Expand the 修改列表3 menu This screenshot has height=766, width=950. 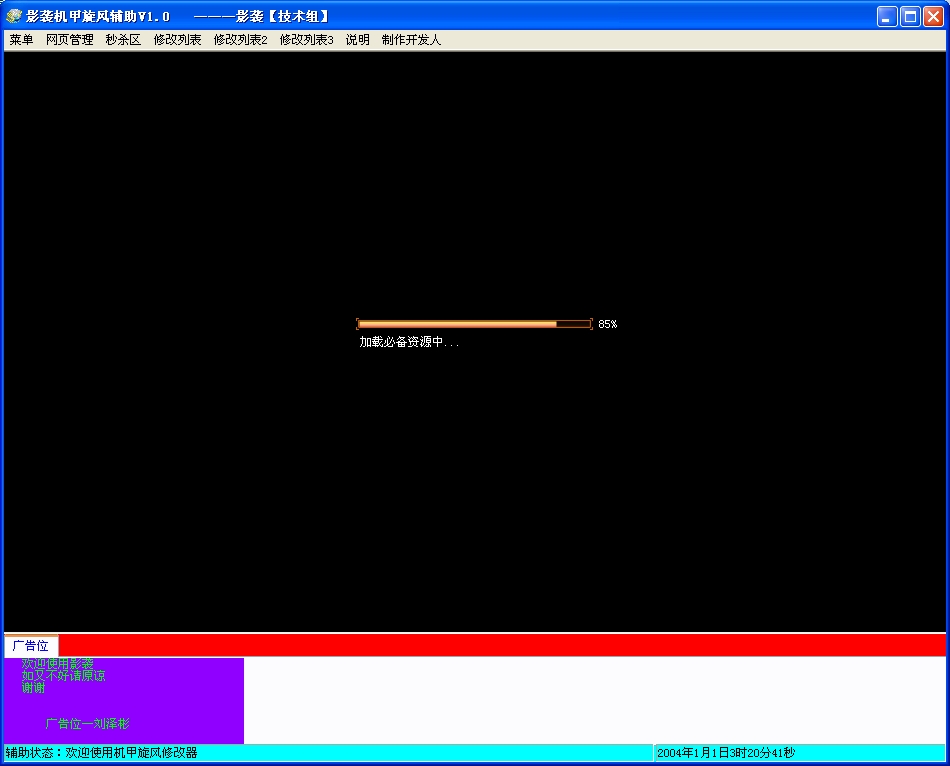click(x=306, y=40)
